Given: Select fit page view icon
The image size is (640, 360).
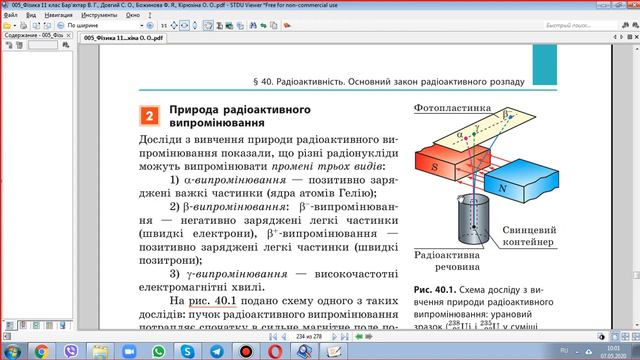Looking at the screenshot, I should click(x=174, y=25).
